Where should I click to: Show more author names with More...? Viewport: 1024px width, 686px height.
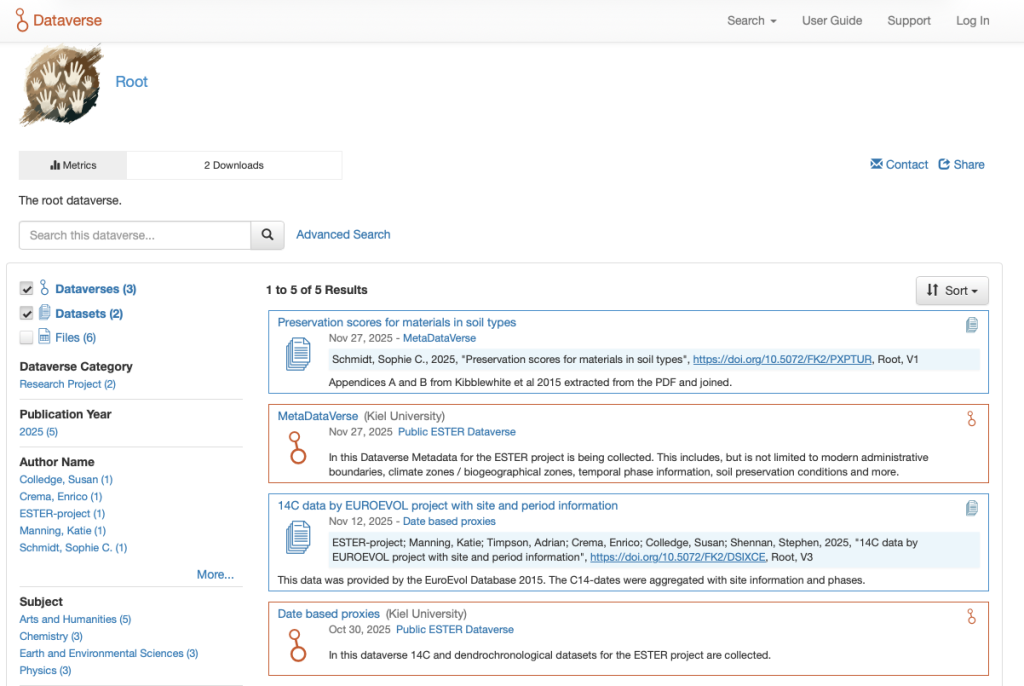click(215, 575)
